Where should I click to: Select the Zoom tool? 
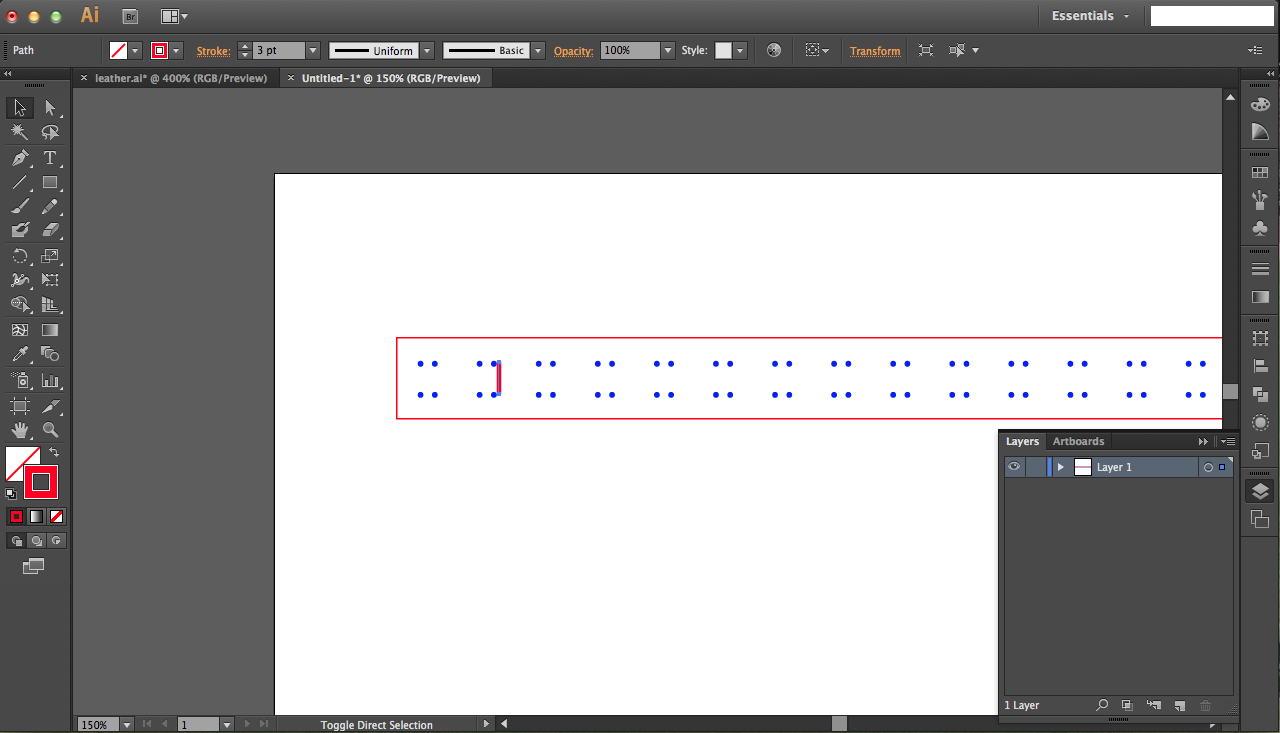pyautogui.click(x=50, y=429)
